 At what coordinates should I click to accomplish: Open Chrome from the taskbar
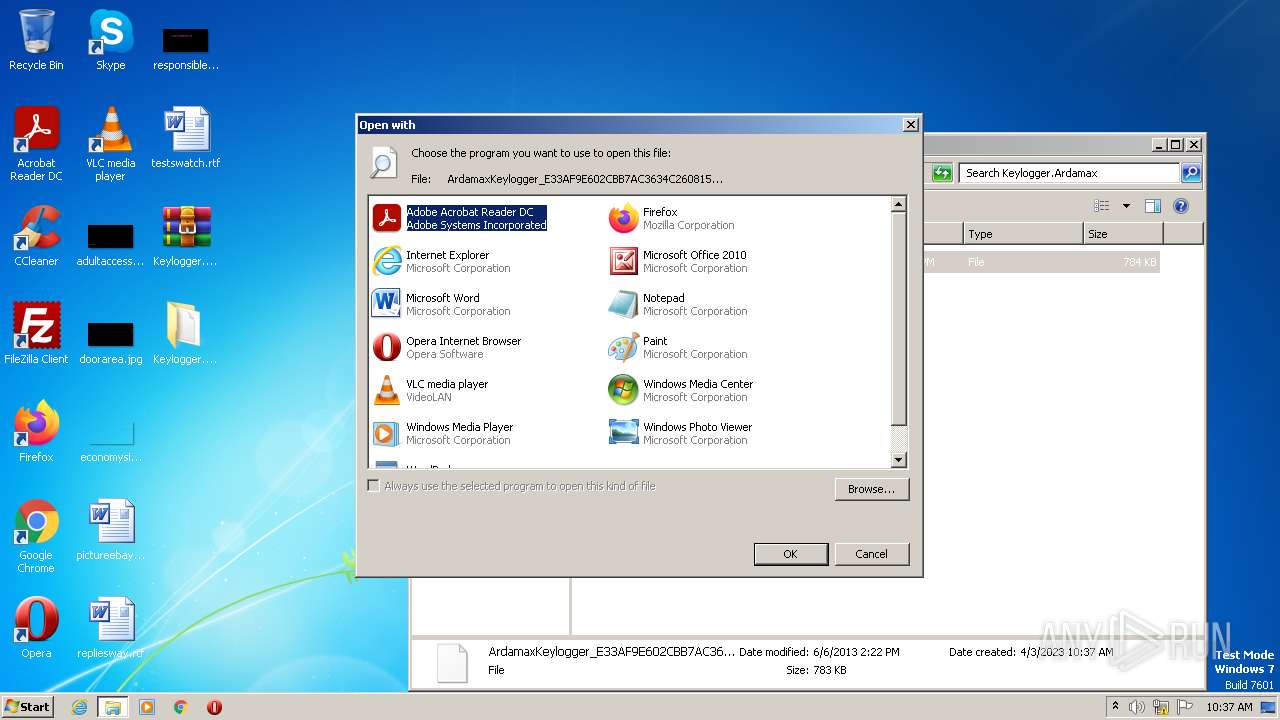coord(180,707)
